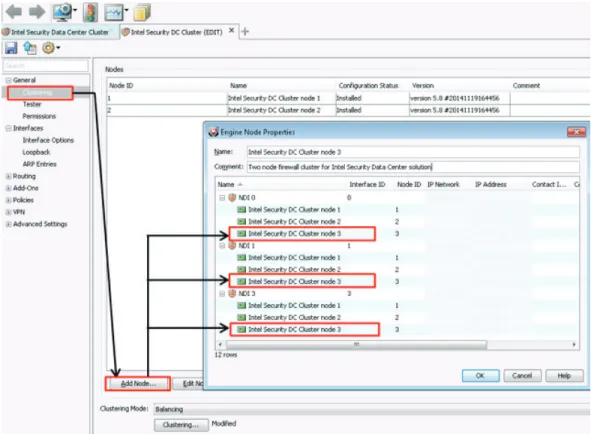Click Cancel in Engine Node Properties
The image size is (591, 434).
tap(522, 376)
